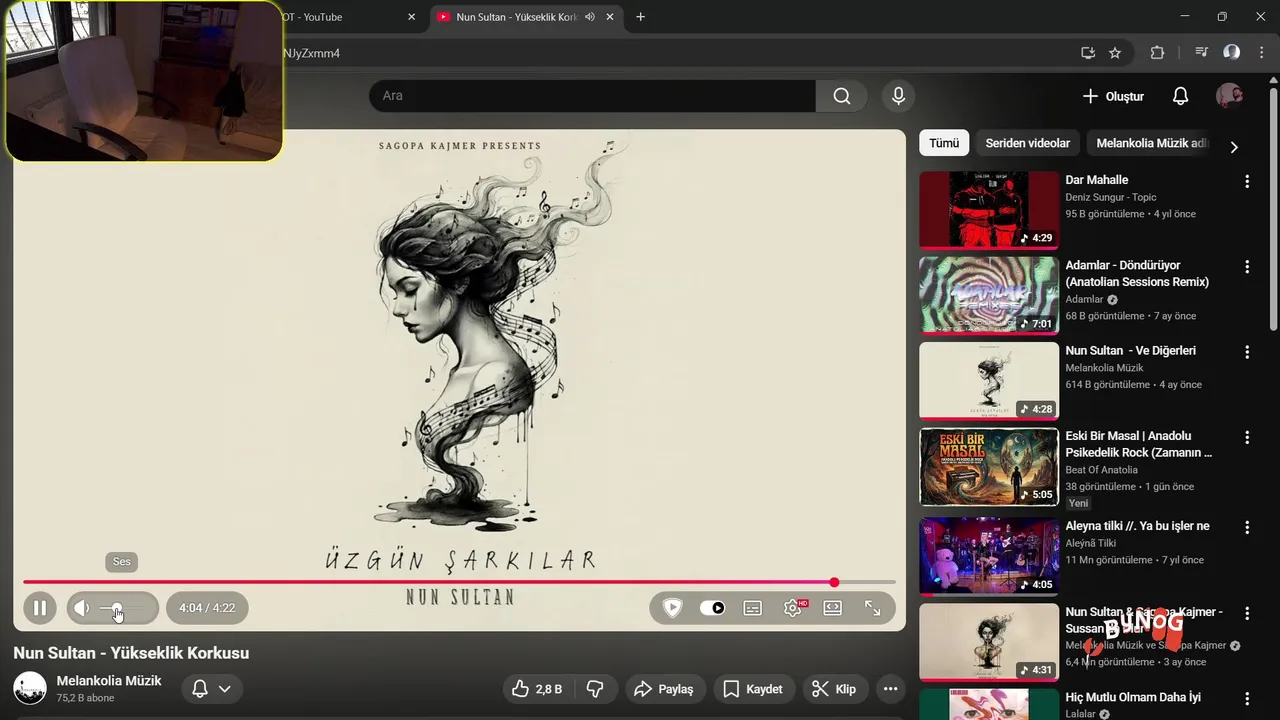
Task: Click the install app icon in address bar
Action: (1088, 53)
